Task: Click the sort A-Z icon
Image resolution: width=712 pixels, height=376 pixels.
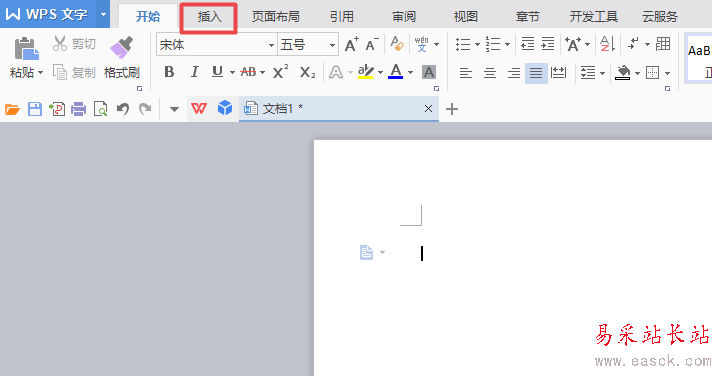Action: 607,44
